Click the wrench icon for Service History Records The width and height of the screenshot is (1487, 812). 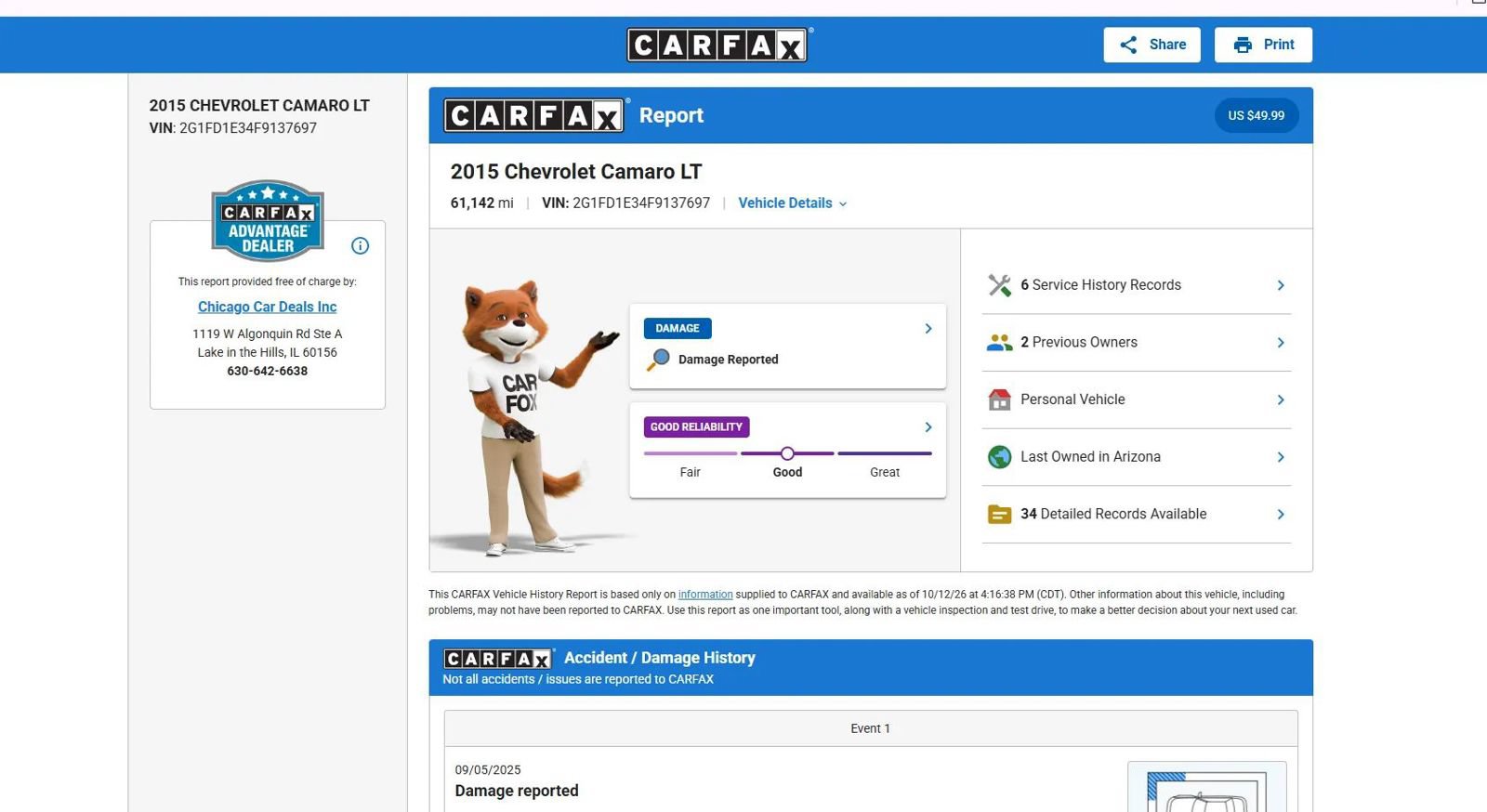pos(999,285)
